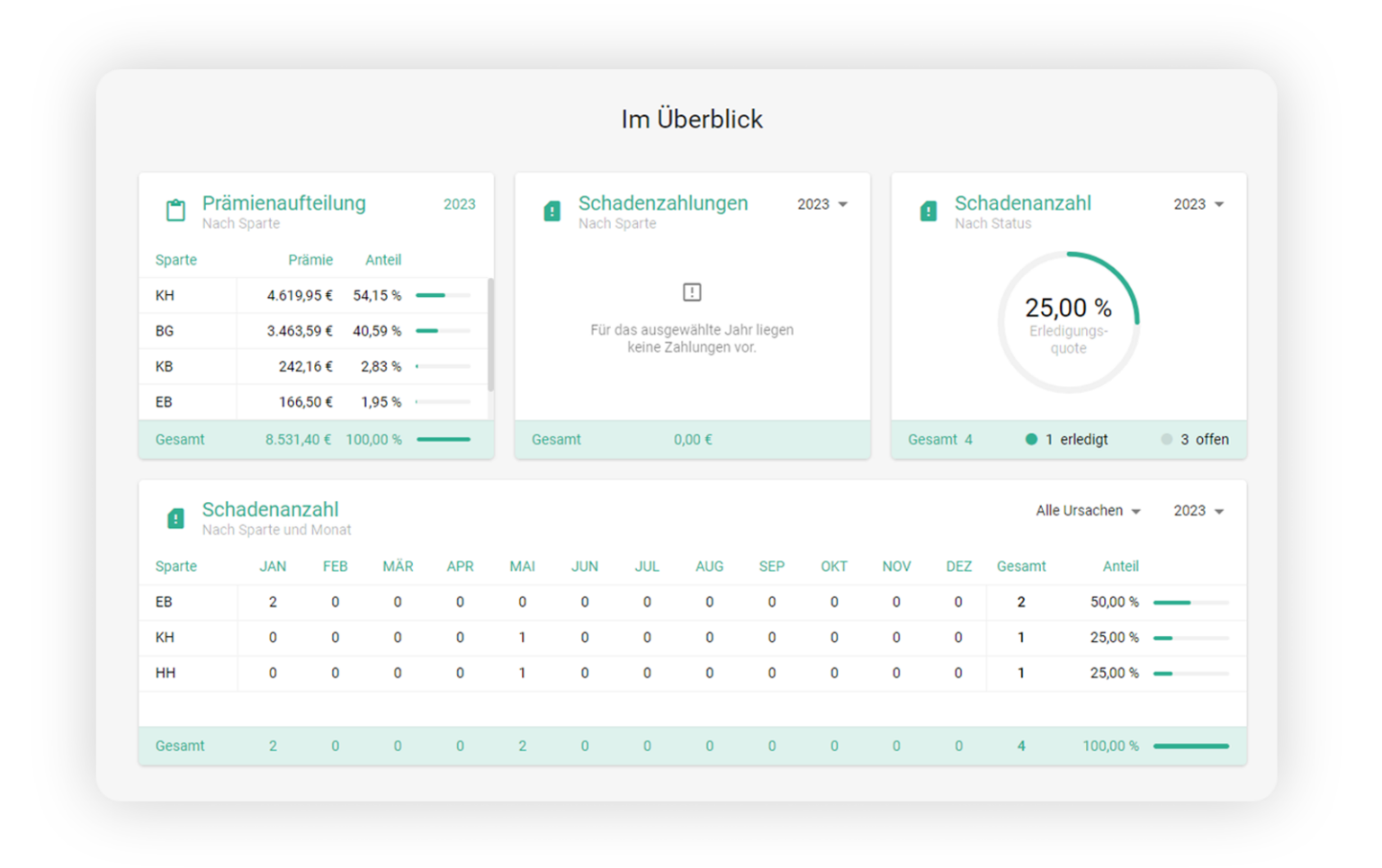Click the 'Anteil' header in Prämienaufteilung
The width and height of the screenshot is (1382, 868).
383,260
